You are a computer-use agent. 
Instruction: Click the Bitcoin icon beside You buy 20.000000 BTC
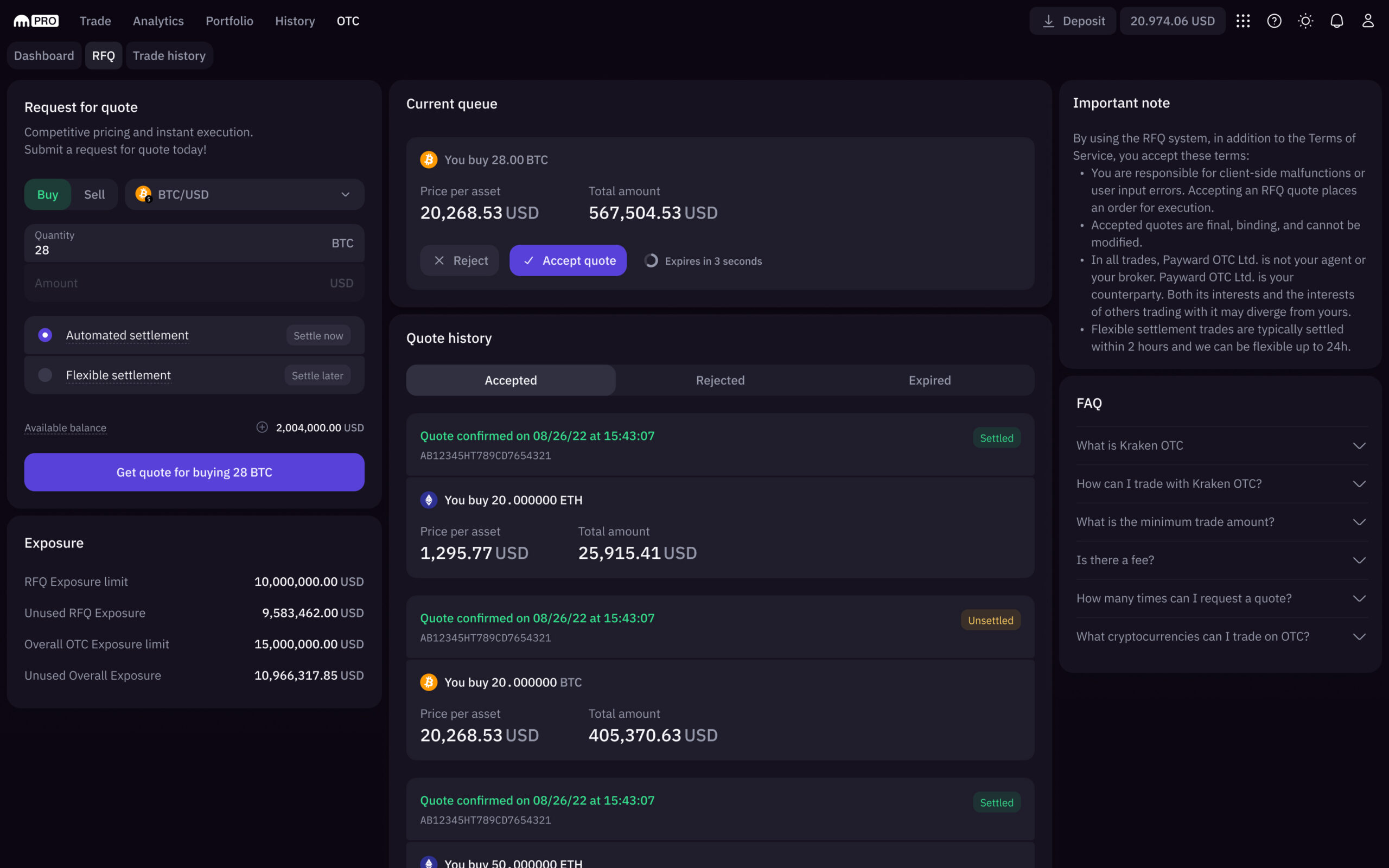click(428, 682)
